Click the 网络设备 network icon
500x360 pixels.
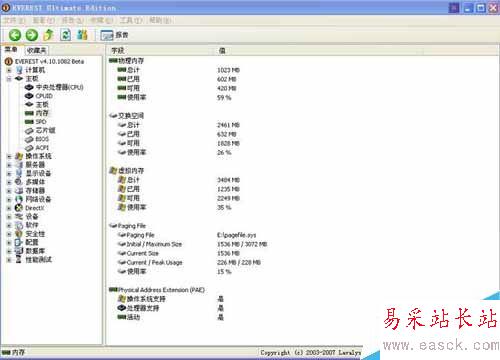19,199
